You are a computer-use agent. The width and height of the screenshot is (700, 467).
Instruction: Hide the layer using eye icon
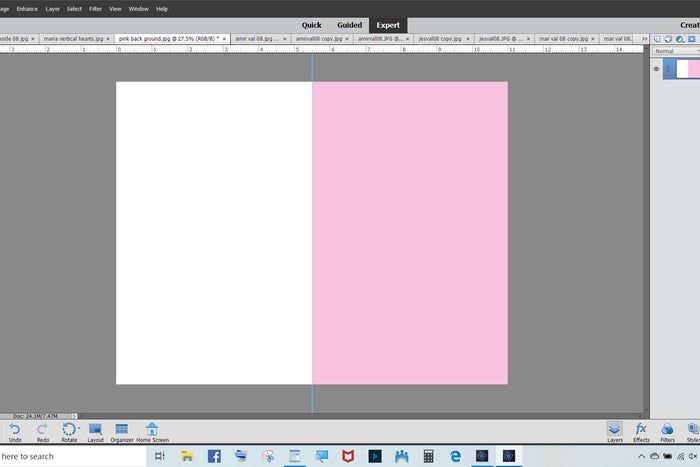[x=657, y=69]
